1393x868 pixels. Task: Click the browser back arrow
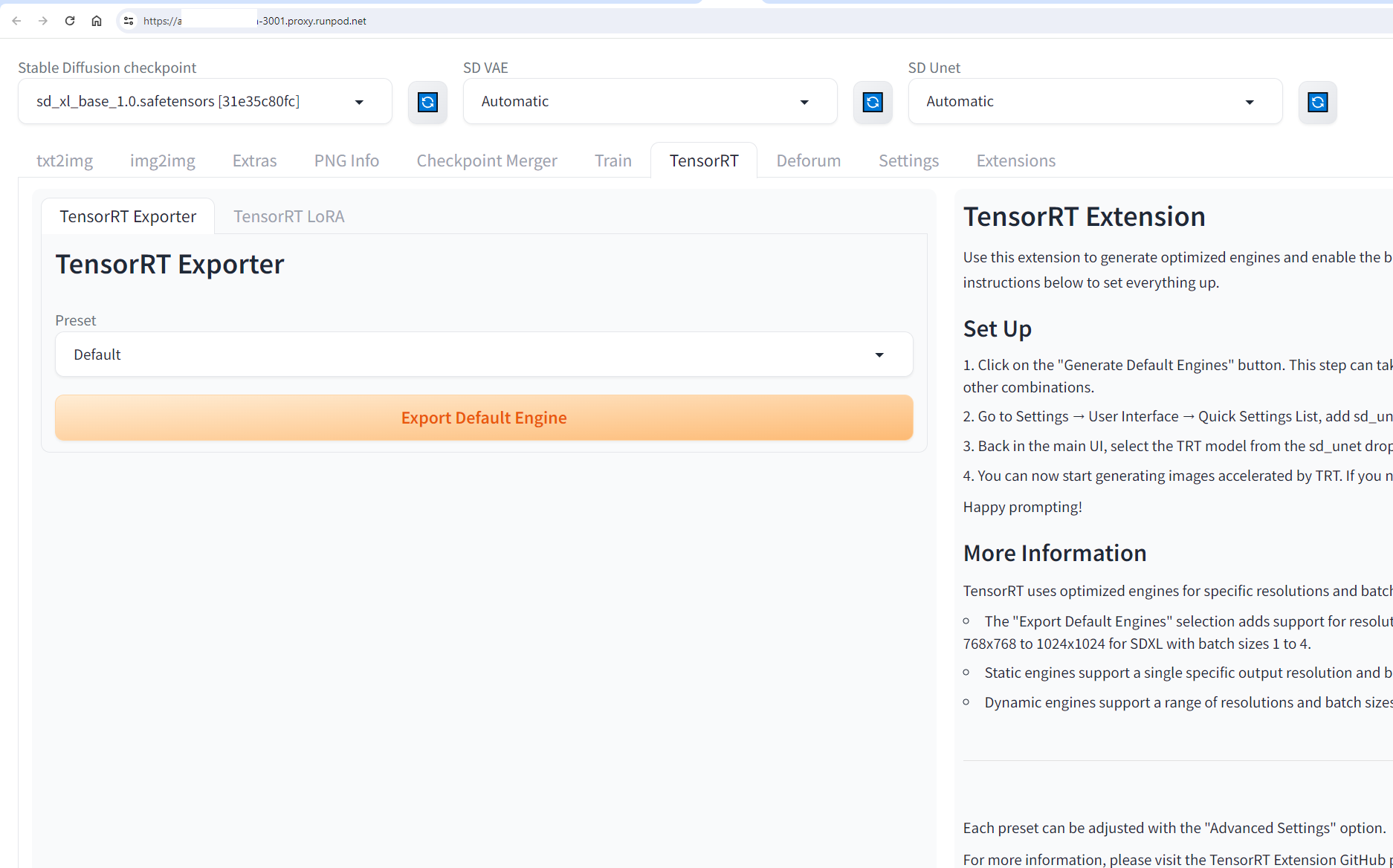(x=16, y=21)
